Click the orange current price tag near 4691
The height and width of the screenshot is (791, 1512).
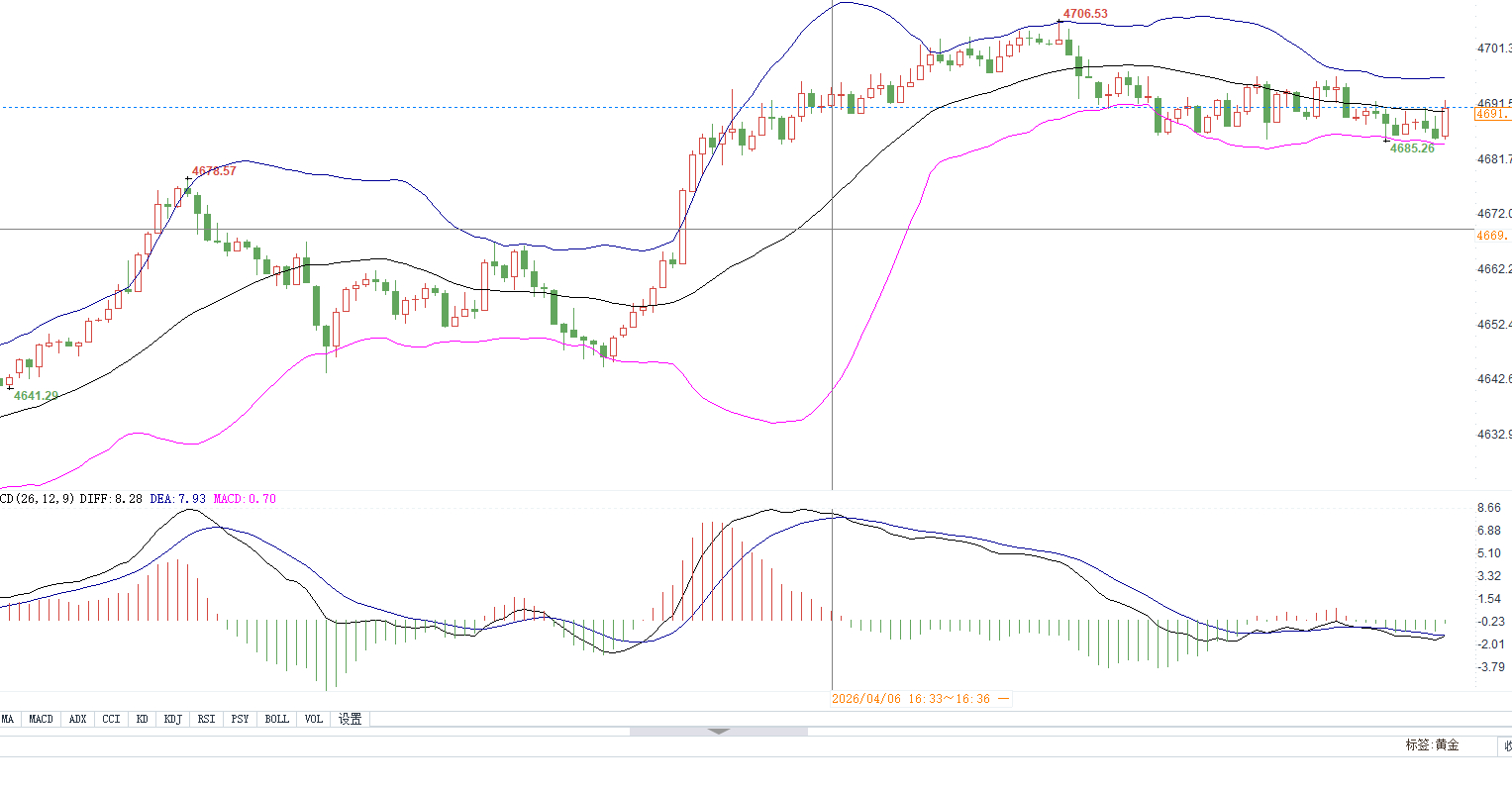click(1492, 114)
